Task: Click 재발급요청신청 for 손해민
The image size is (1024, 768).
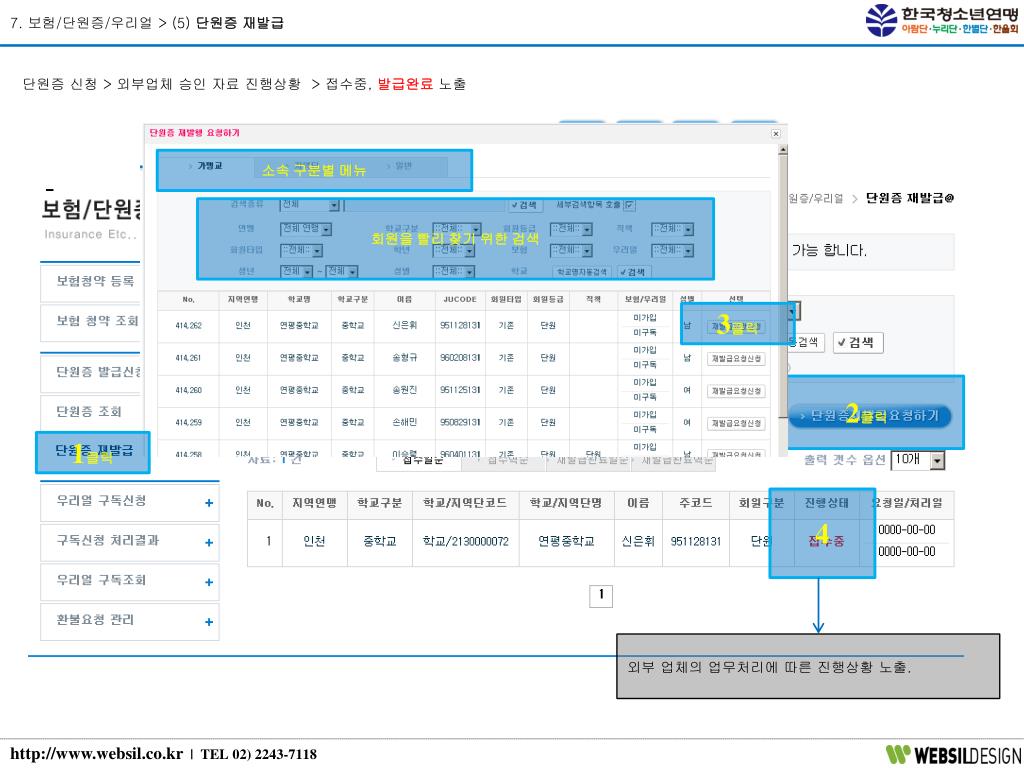Action: [736, 423]
